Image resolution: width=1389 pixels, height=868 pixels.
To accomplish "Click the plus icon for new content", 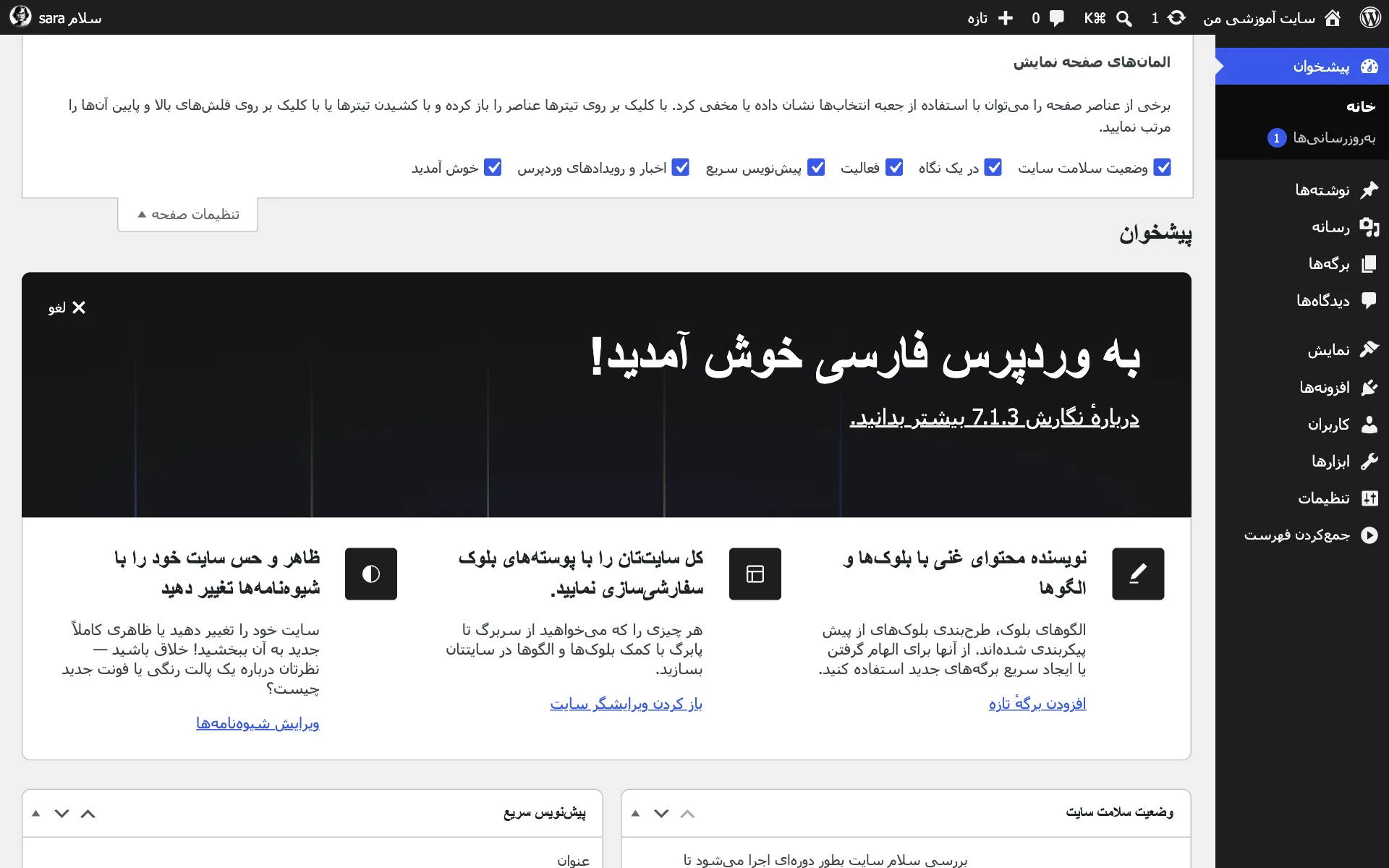I will coord(1006,18).
